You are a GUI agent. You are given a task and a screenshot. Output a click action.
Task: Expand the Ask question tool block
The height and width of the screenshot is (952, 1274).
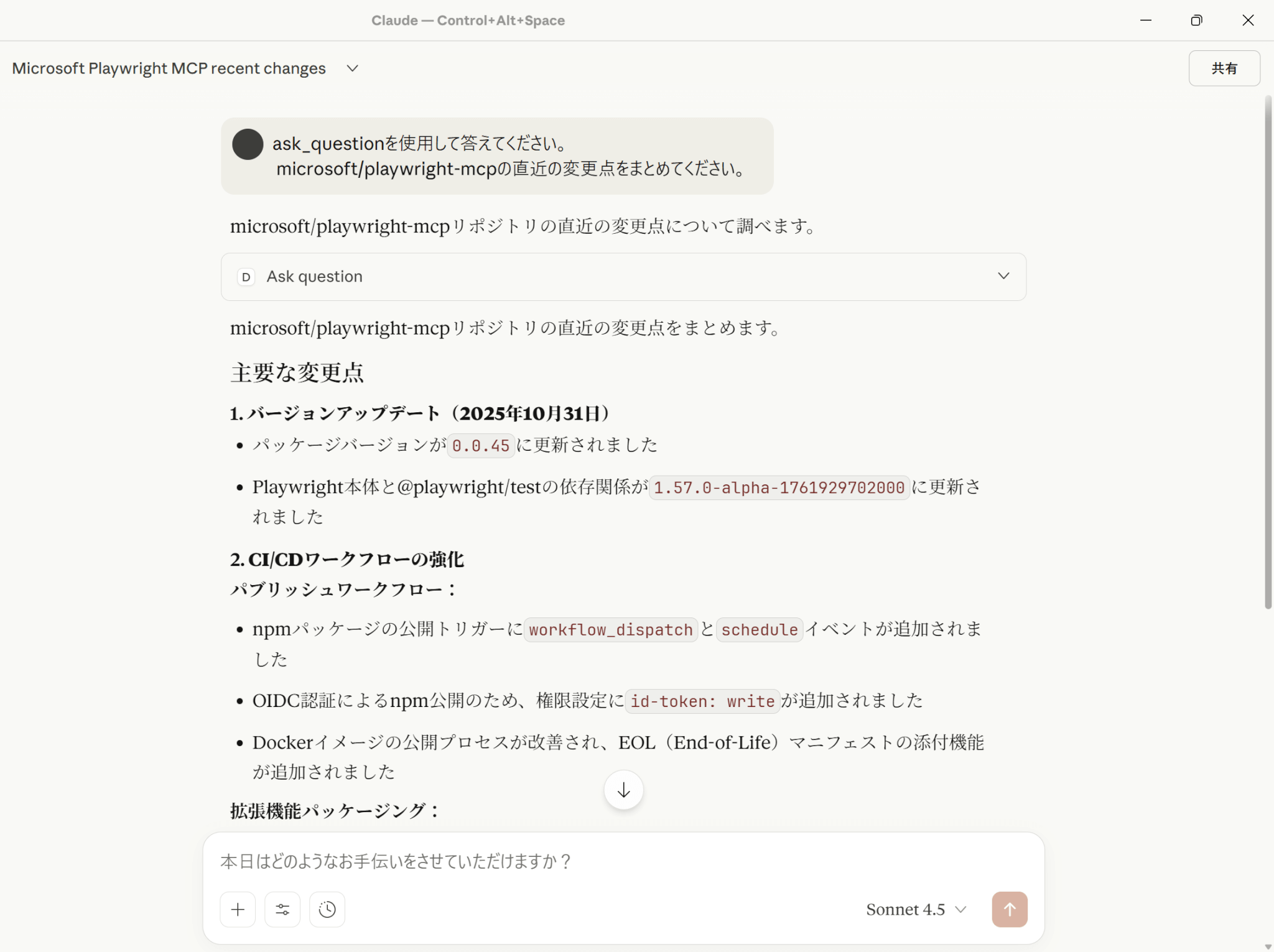(x=1003, y=276)
